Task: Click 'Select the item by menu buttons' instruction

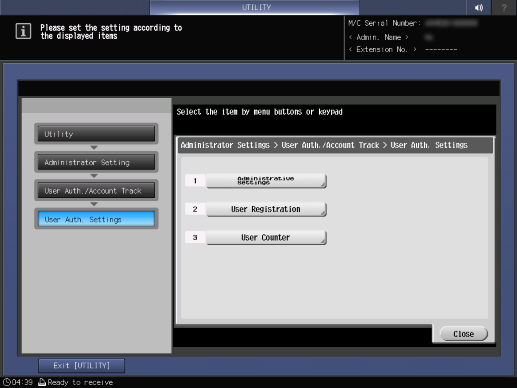Action: click(259, 112)
